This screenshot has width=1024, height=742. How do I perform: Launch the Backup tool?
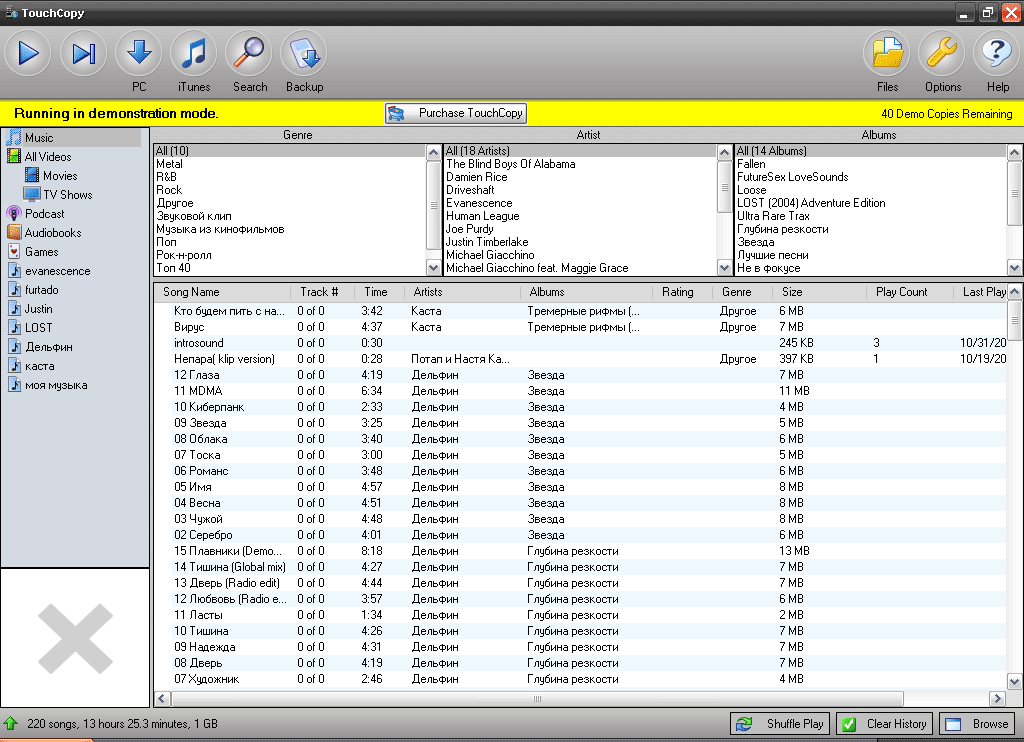304,54
